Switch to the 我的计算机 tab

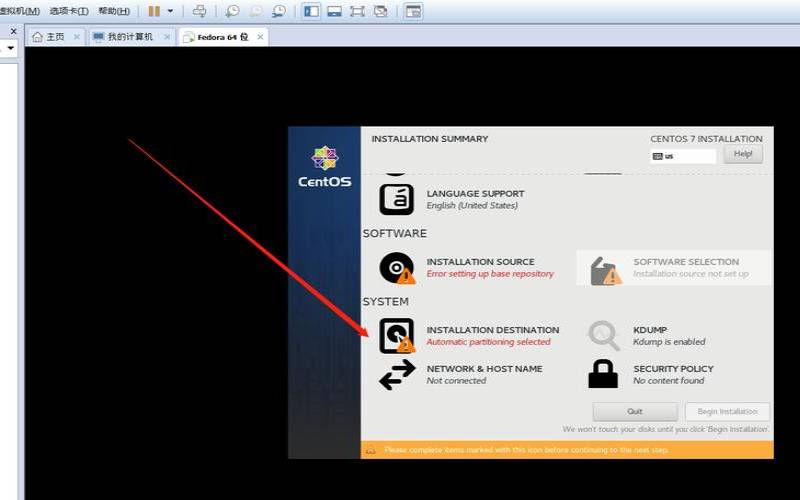pyautogui.click(x=130, y=37)
